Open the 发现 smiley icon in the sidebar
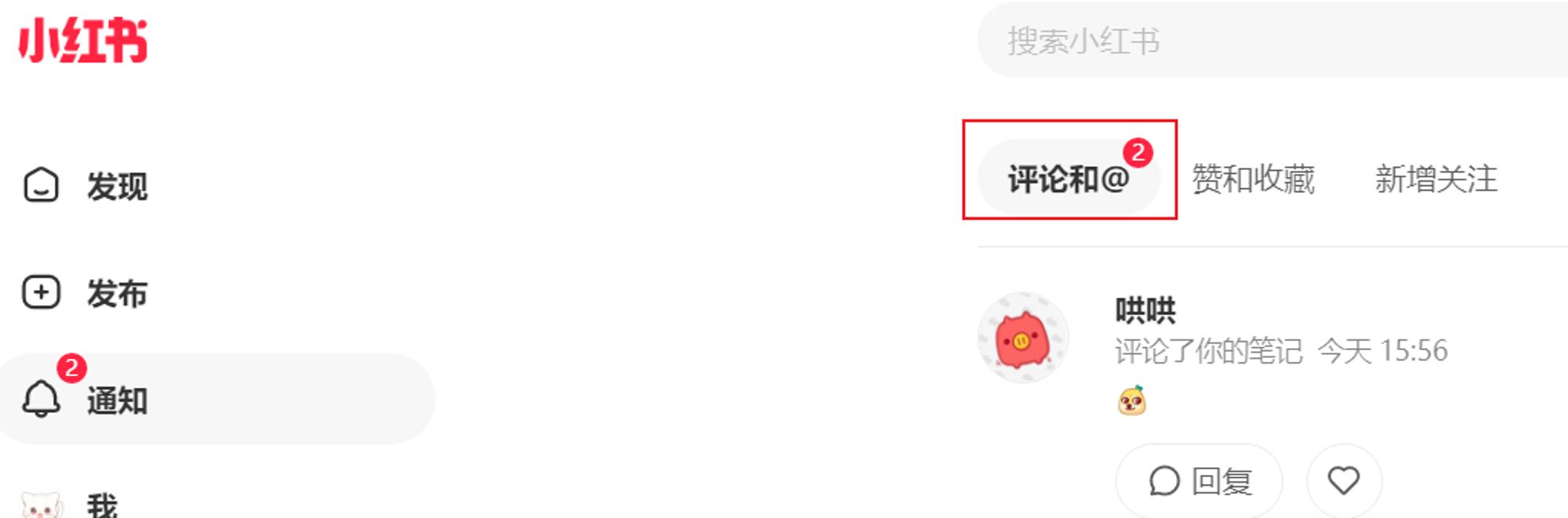Image resolution: width=1568 pixels, height=518 pixels. point(41,185)
